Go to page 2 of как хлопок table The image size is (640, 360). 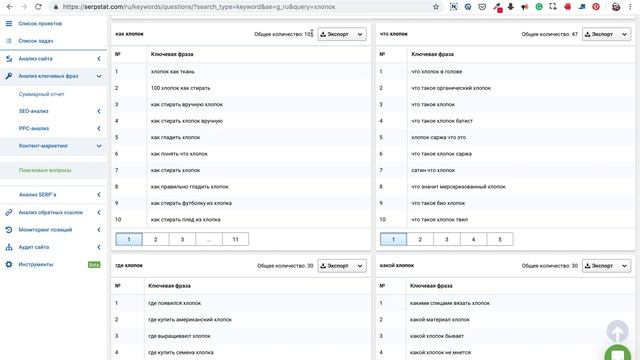[156, 239]
